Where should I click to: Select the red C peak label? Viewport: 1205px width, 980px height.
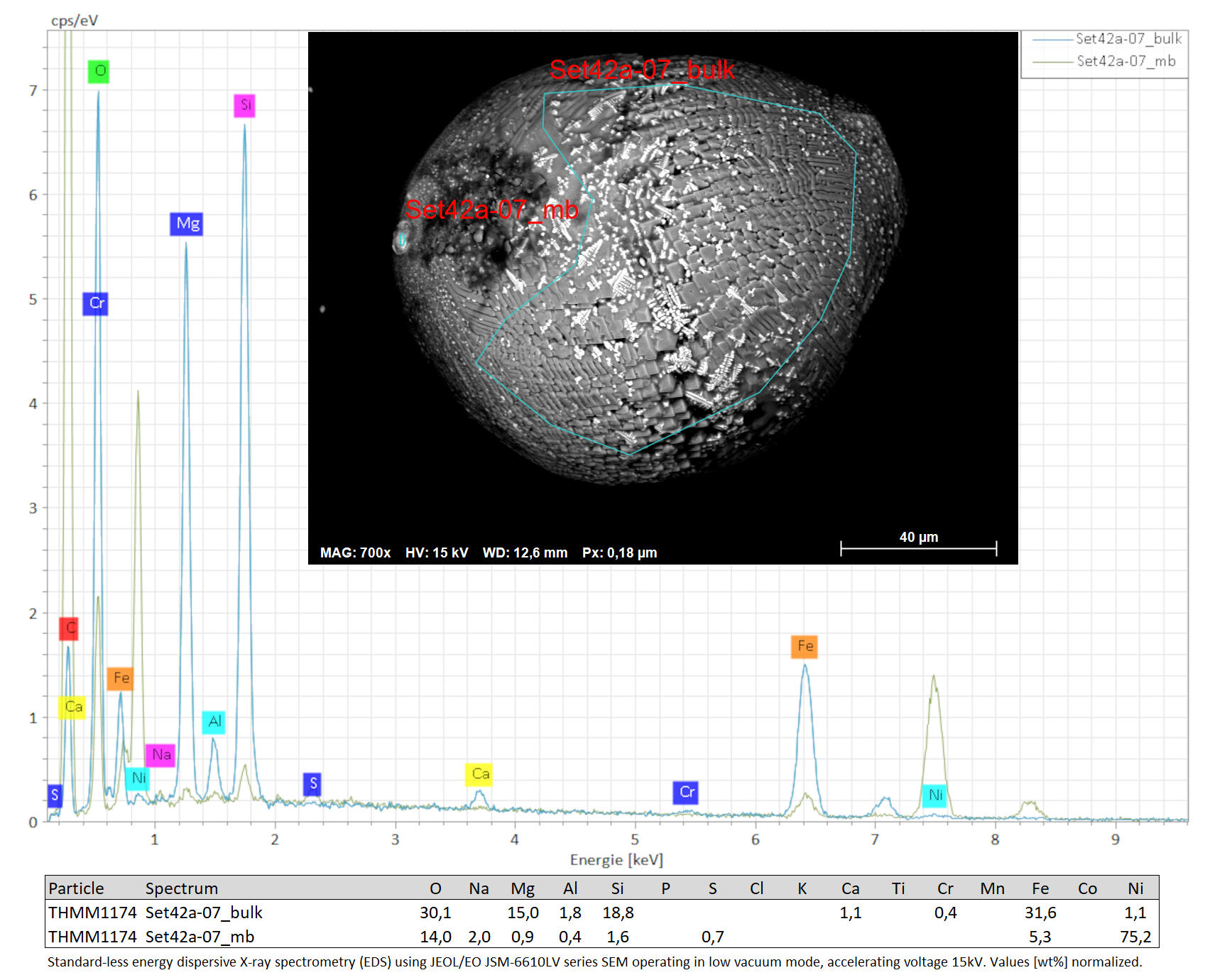click(69, 628)
